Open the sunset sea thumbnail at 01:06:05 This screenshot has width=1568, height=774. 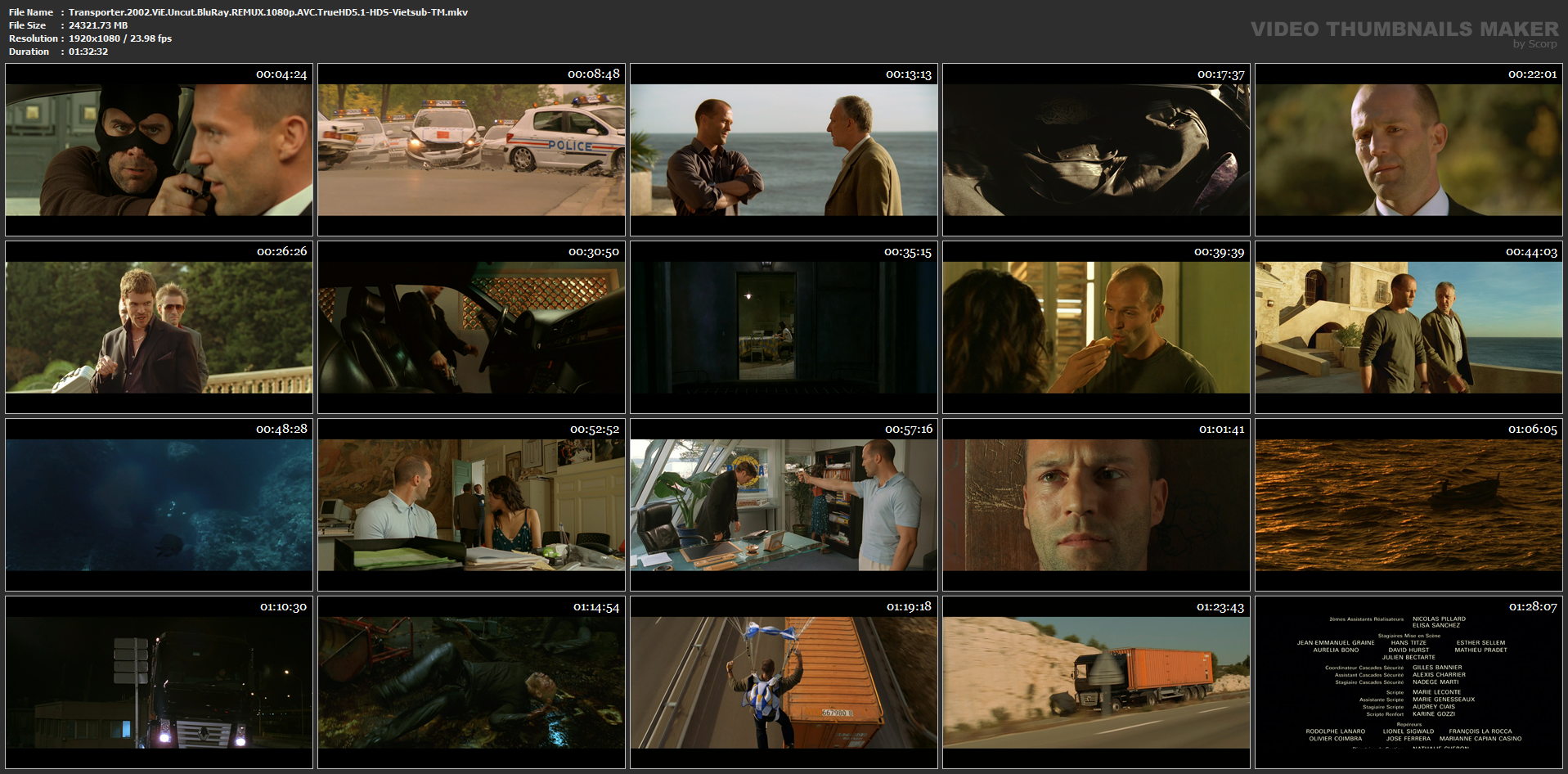pos(1409,505)
